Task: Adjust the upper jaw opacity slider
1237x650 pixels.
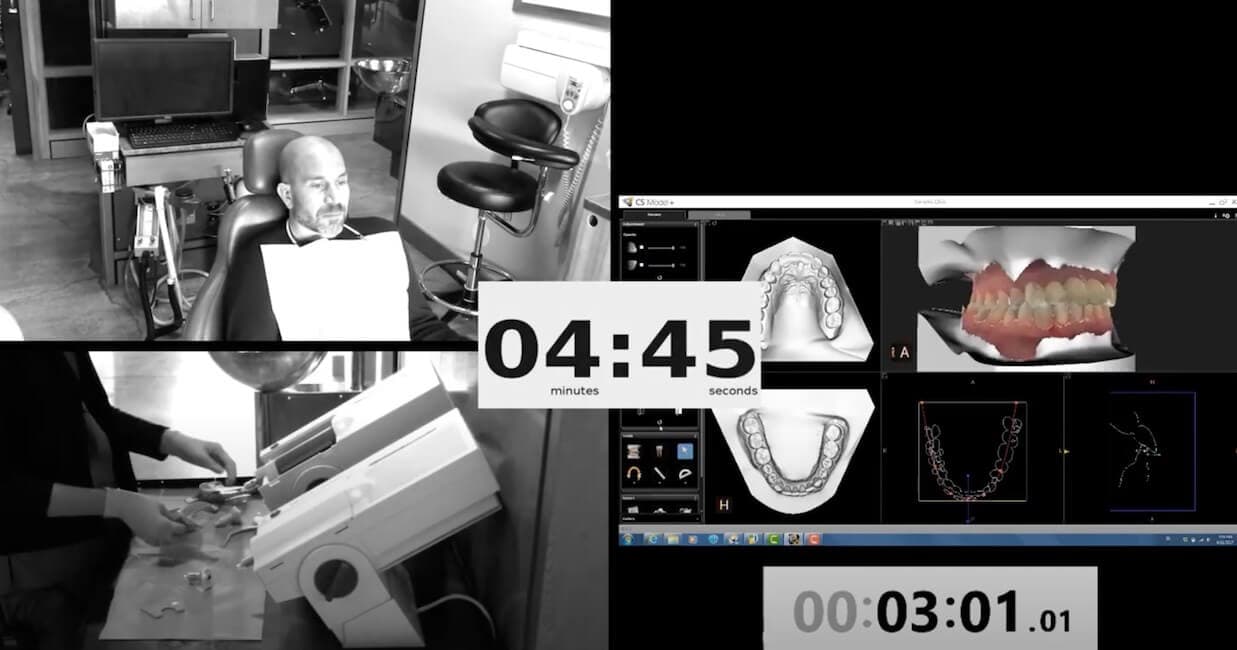Action: [661, 248]
